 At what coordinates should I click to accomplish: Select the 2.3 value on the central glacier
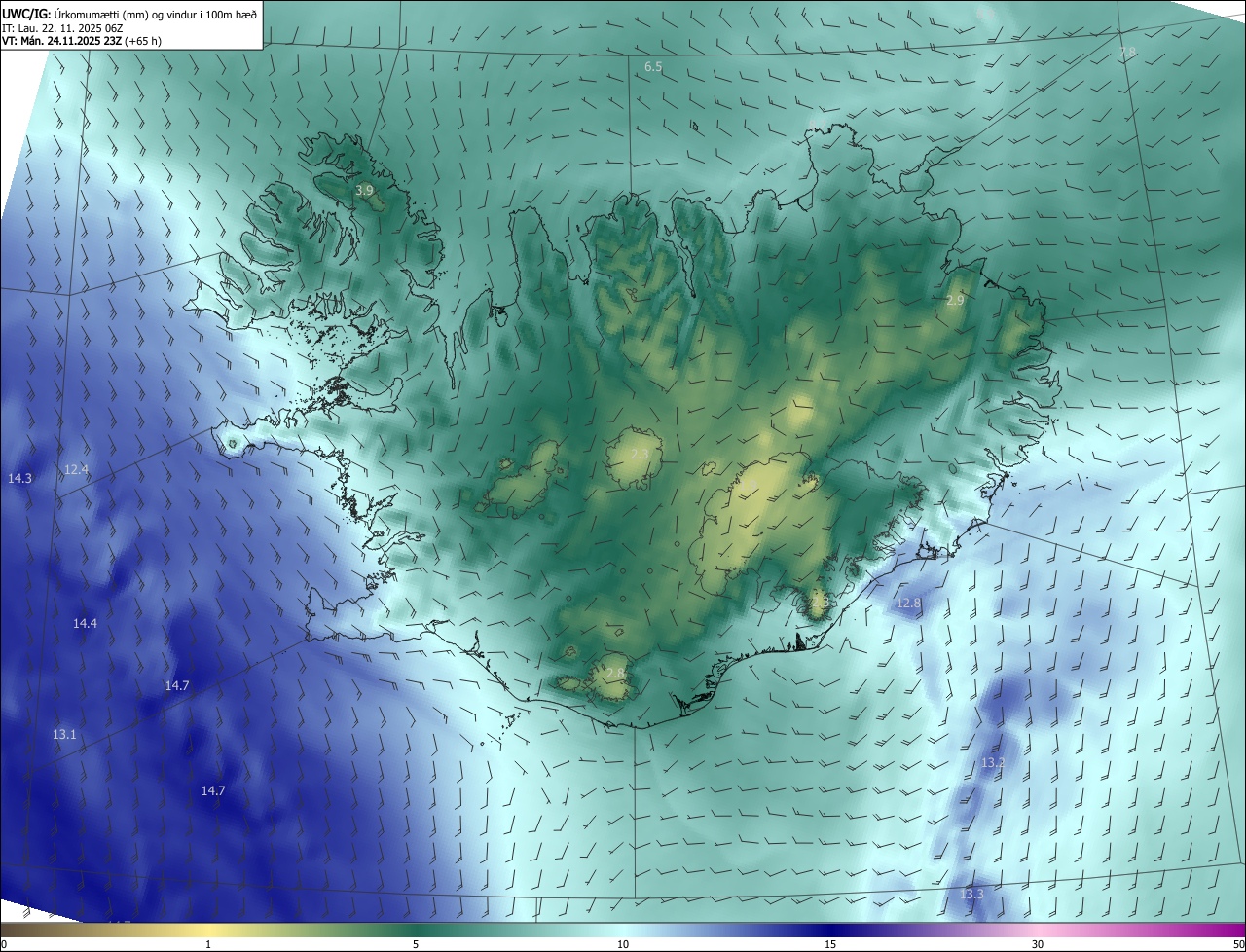[640, 455]
